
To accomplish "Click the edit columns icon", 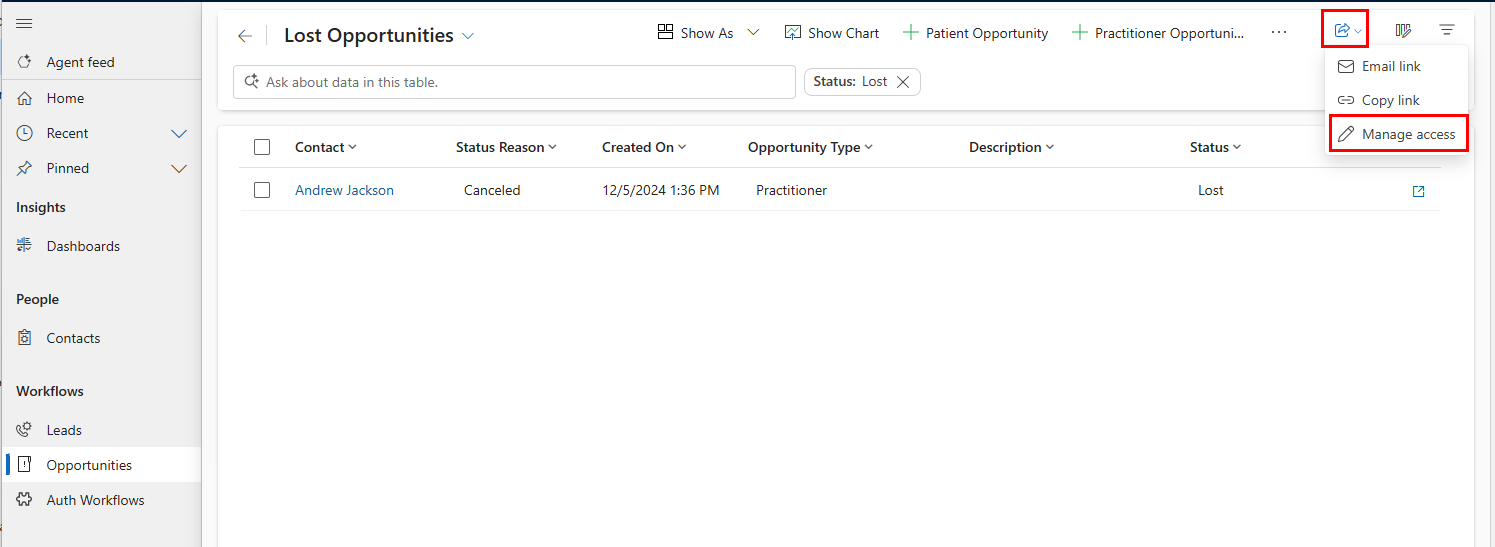I will pos(1403,31).
